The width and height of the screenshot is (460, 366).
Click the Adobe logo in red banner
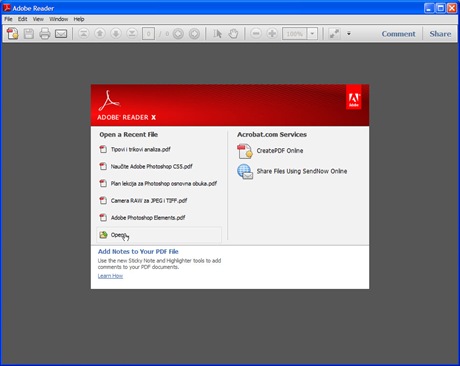353,97
